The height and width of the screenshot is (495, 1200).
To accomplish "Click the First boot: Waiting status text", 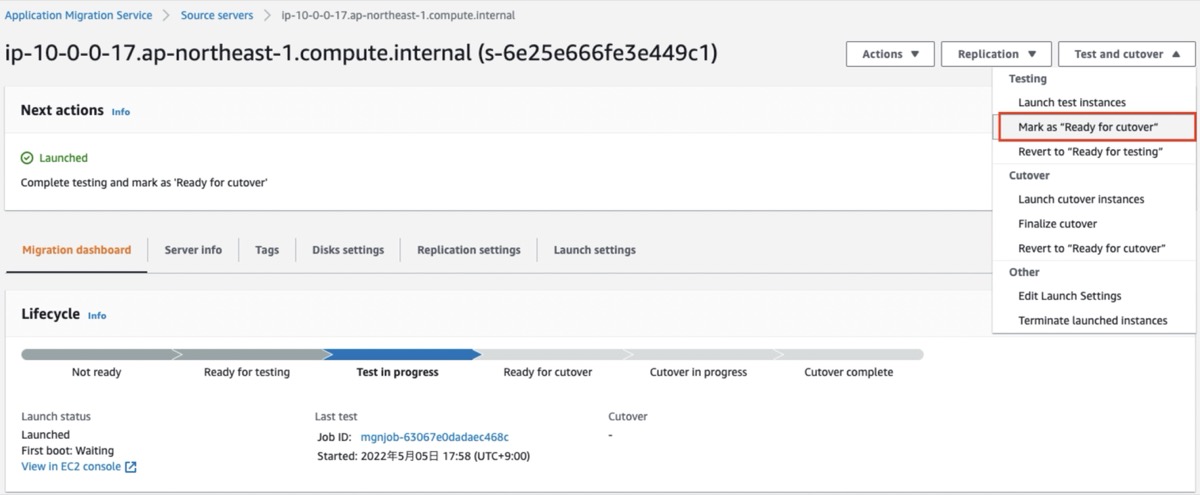I will pyautogui.click(x=67, y=451).
